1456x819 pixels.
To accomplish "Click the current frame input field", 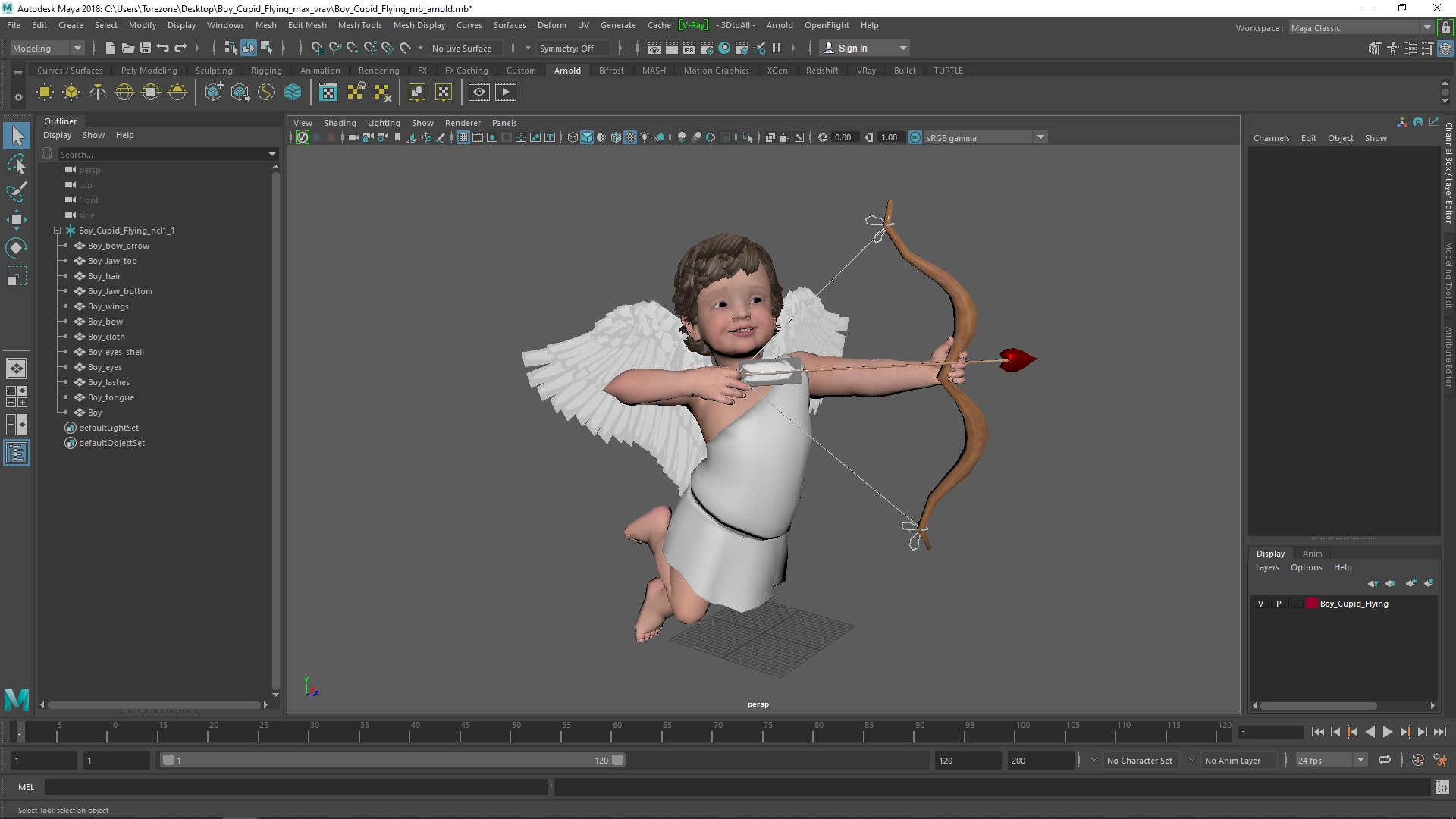I will [x=1269, y=733].
